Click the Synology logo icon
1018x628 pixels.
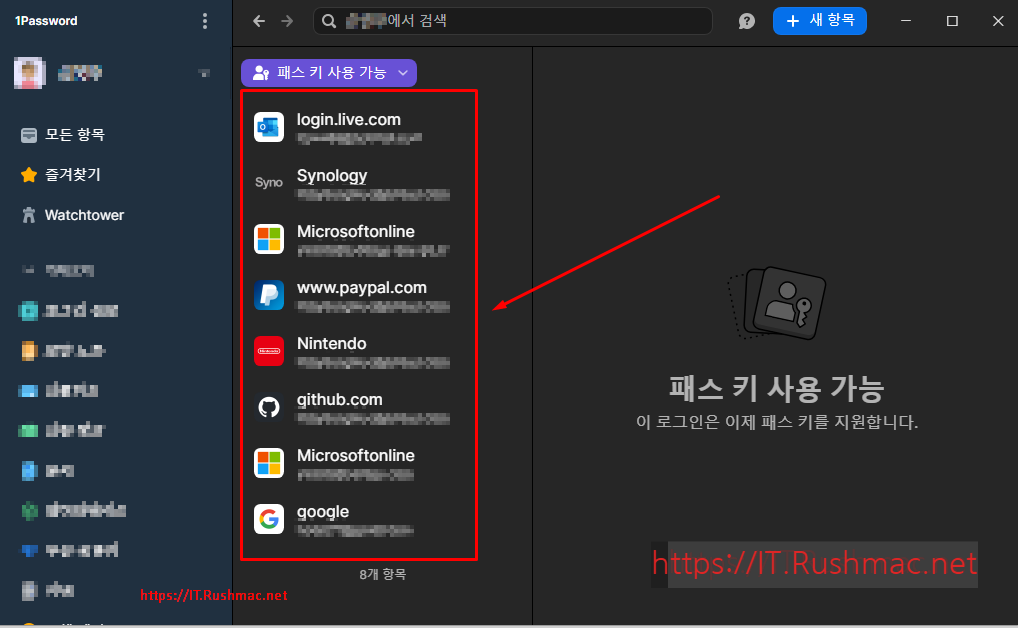click(268, 183)
